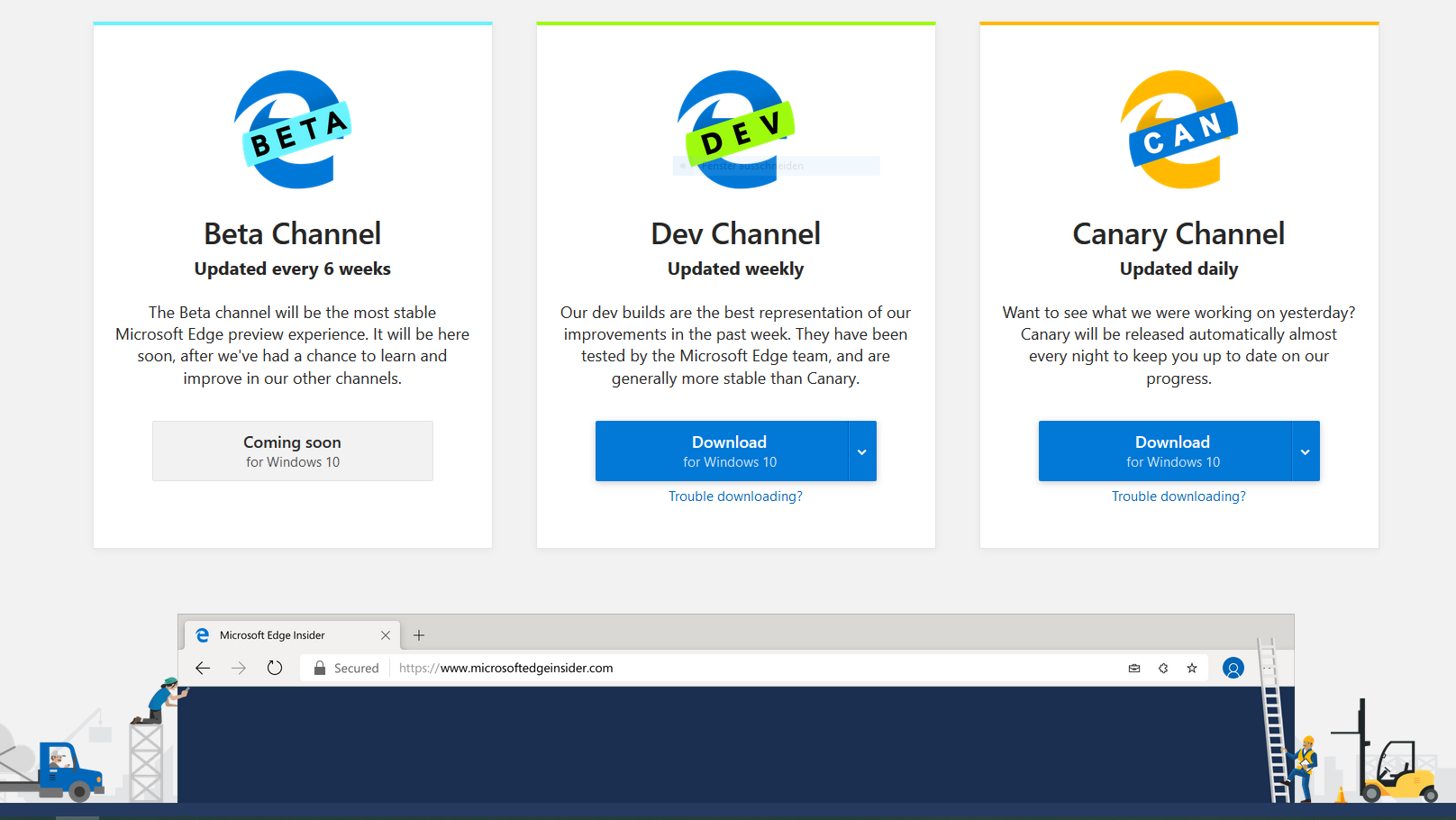Click the reading view icon in the address bar

point(1134,668)
